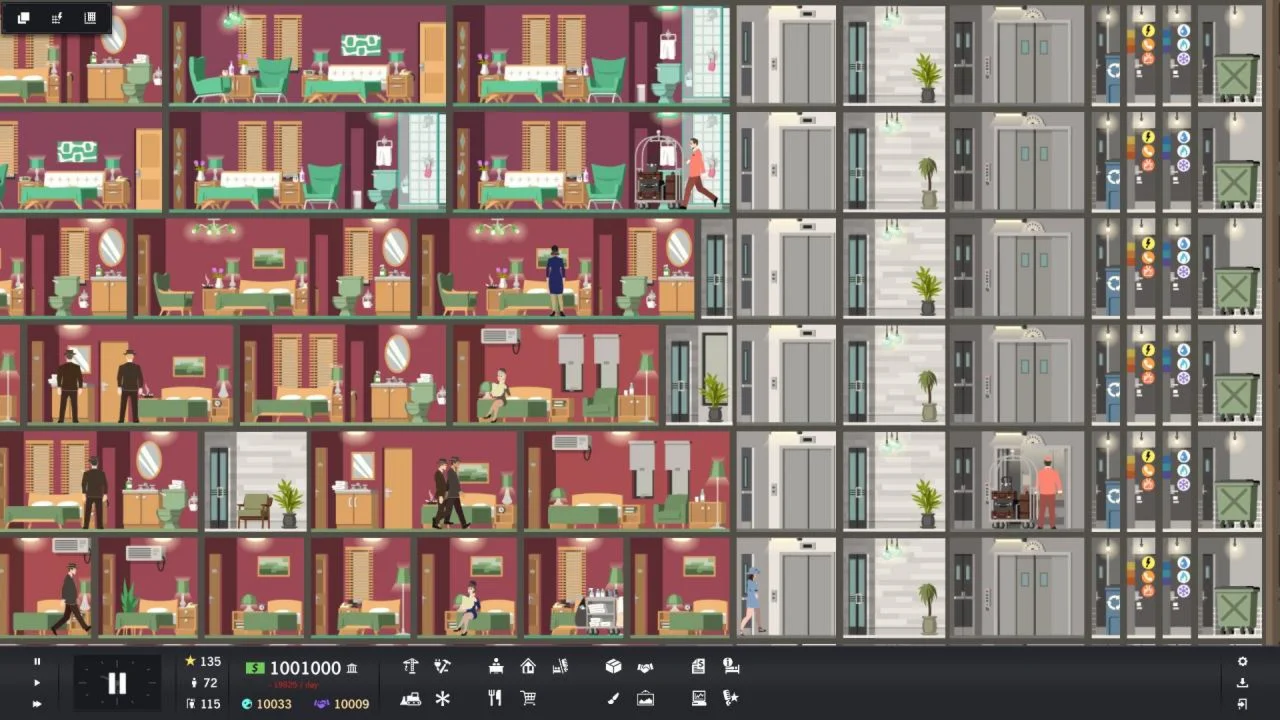Image resolution: width=1280 pixels, height=720 pixels.
Task: Select the housekeeping cleaning cart
Action: (x=599, y=611)
